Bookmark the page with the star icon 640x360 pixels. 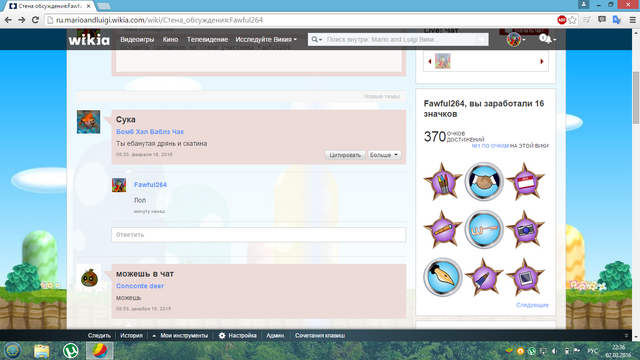573,20
